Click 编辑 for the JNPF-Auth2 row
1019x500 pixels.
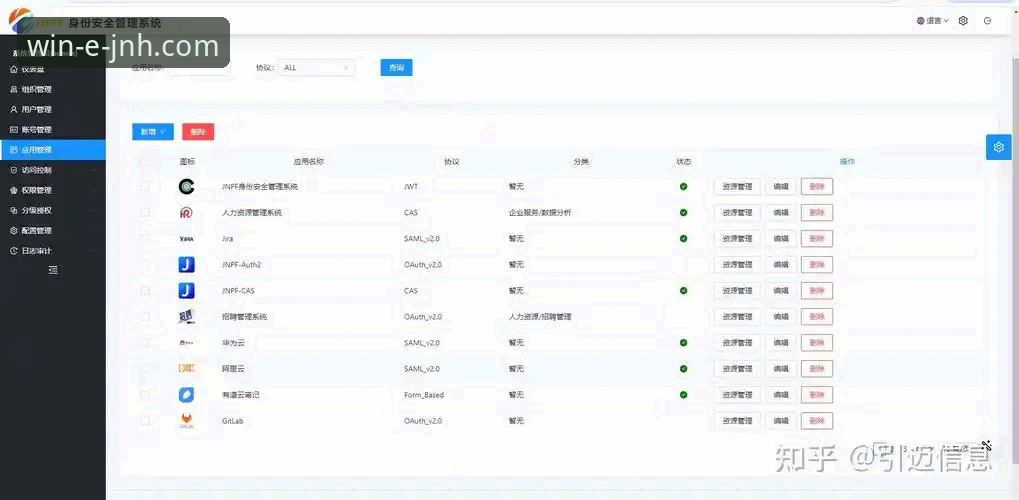[x=780, y=265]
